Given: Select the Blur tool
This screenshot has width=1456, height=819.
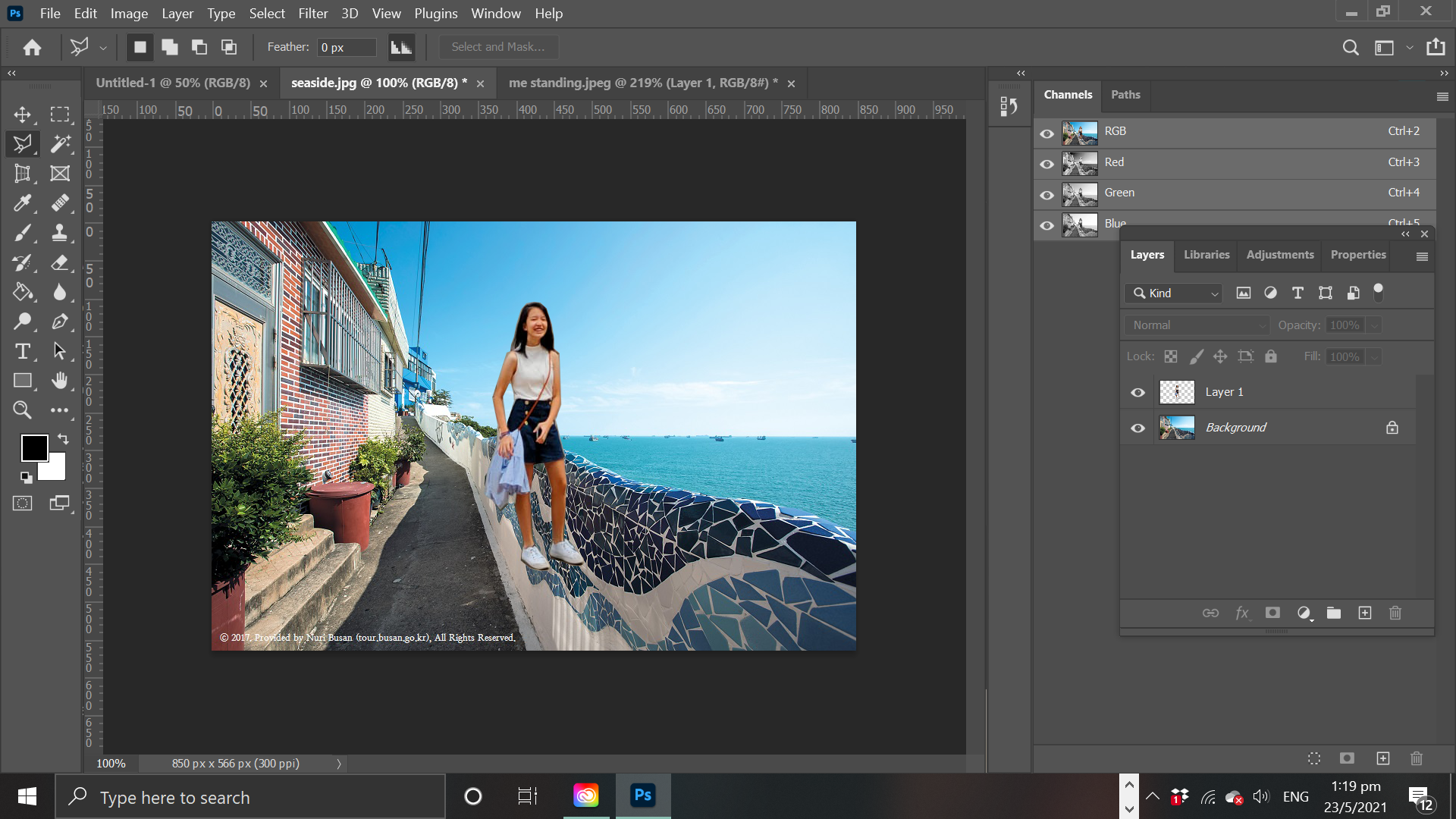Looking at the screenshot, I should pyautogui.click(x=60, y=292).
